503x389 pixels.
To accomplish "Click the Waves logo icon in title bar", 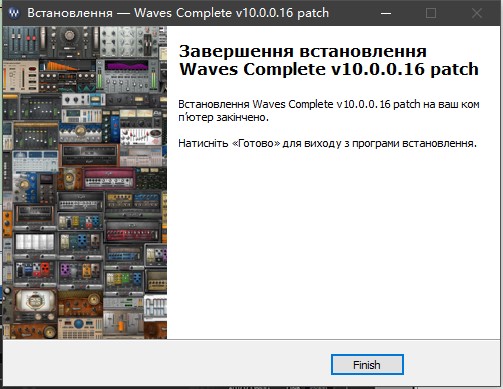I will point(14,13).
